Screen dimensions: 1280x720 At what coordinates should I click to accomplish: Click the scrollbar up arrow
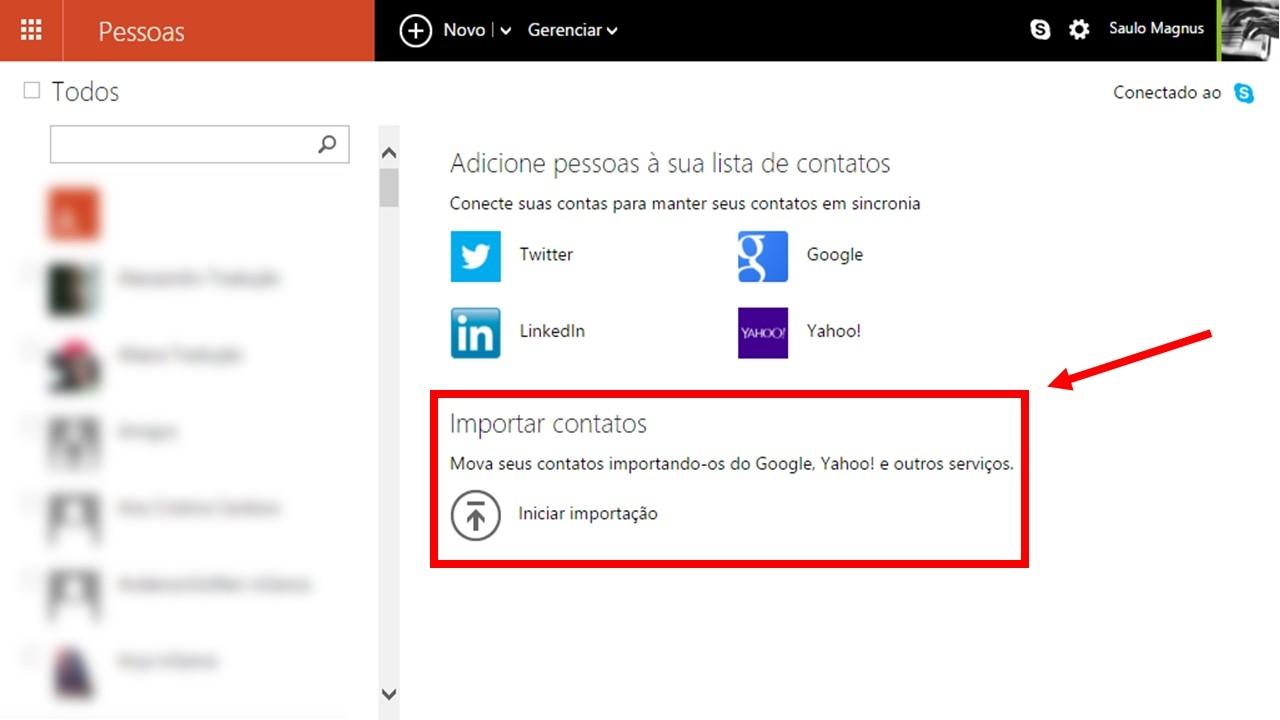(x=389, y=153)
